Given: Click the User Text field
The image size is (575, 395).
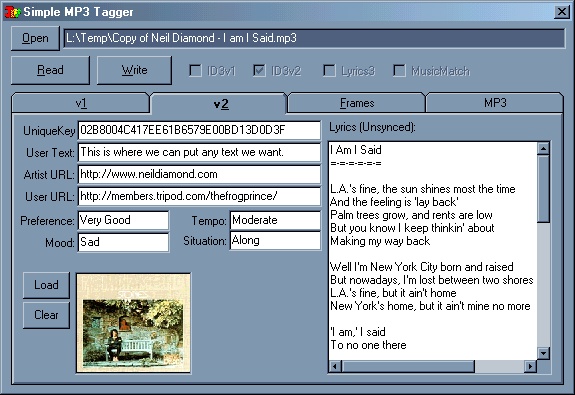Looking at the screenshot, I should tap(199, 152).
